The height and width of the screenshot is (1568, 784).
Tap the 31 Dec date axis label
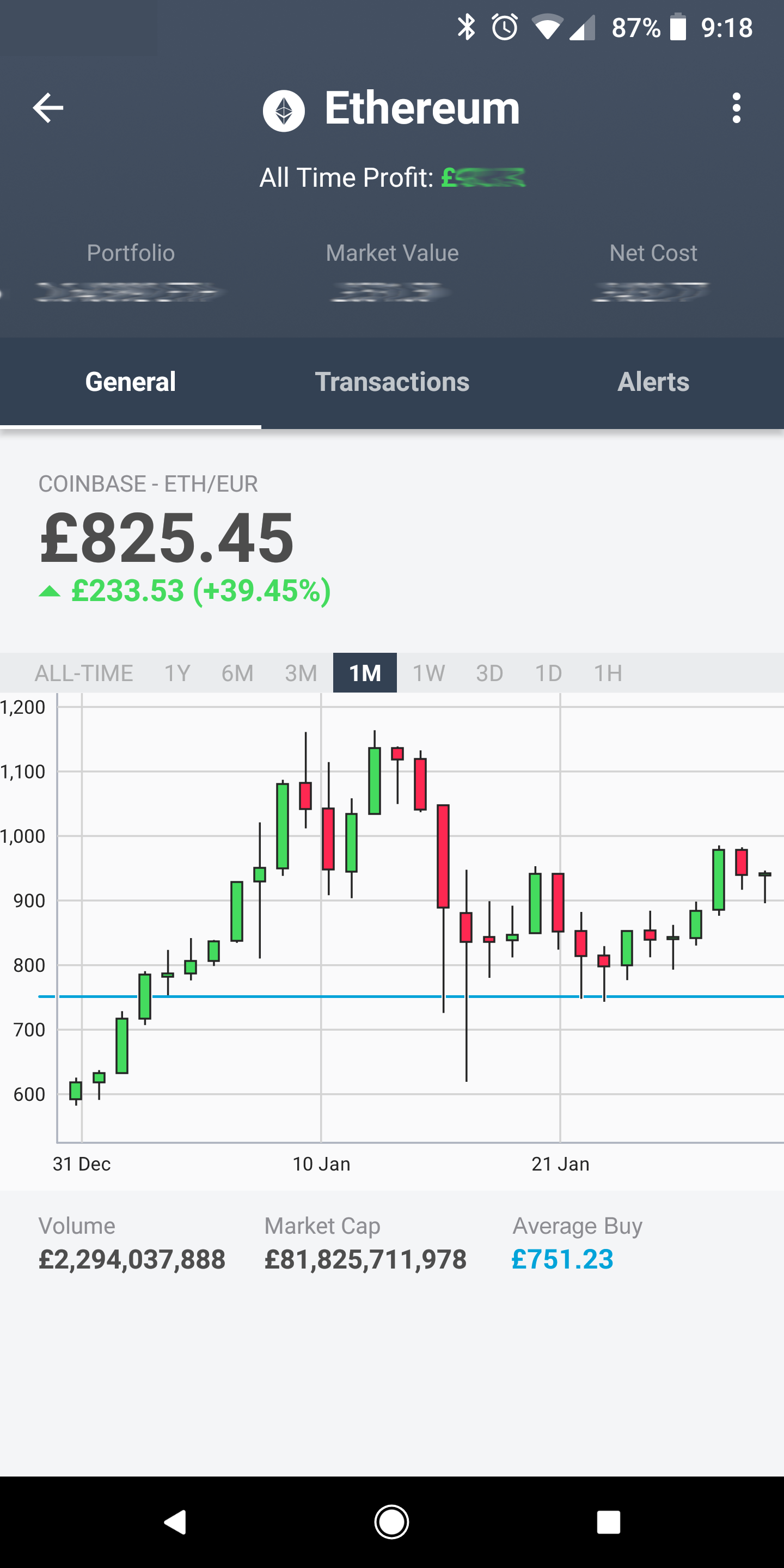(x=82, y=1164)
